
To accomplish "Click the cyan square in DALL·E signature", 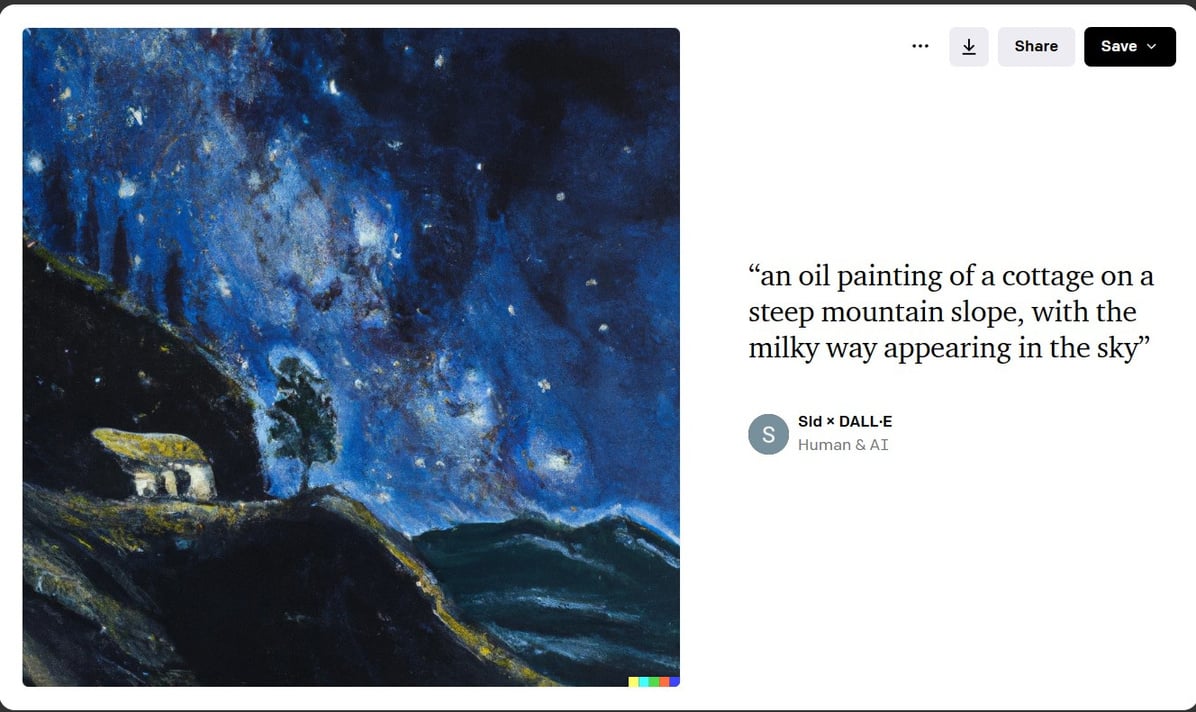I will (x=644, y=682).
